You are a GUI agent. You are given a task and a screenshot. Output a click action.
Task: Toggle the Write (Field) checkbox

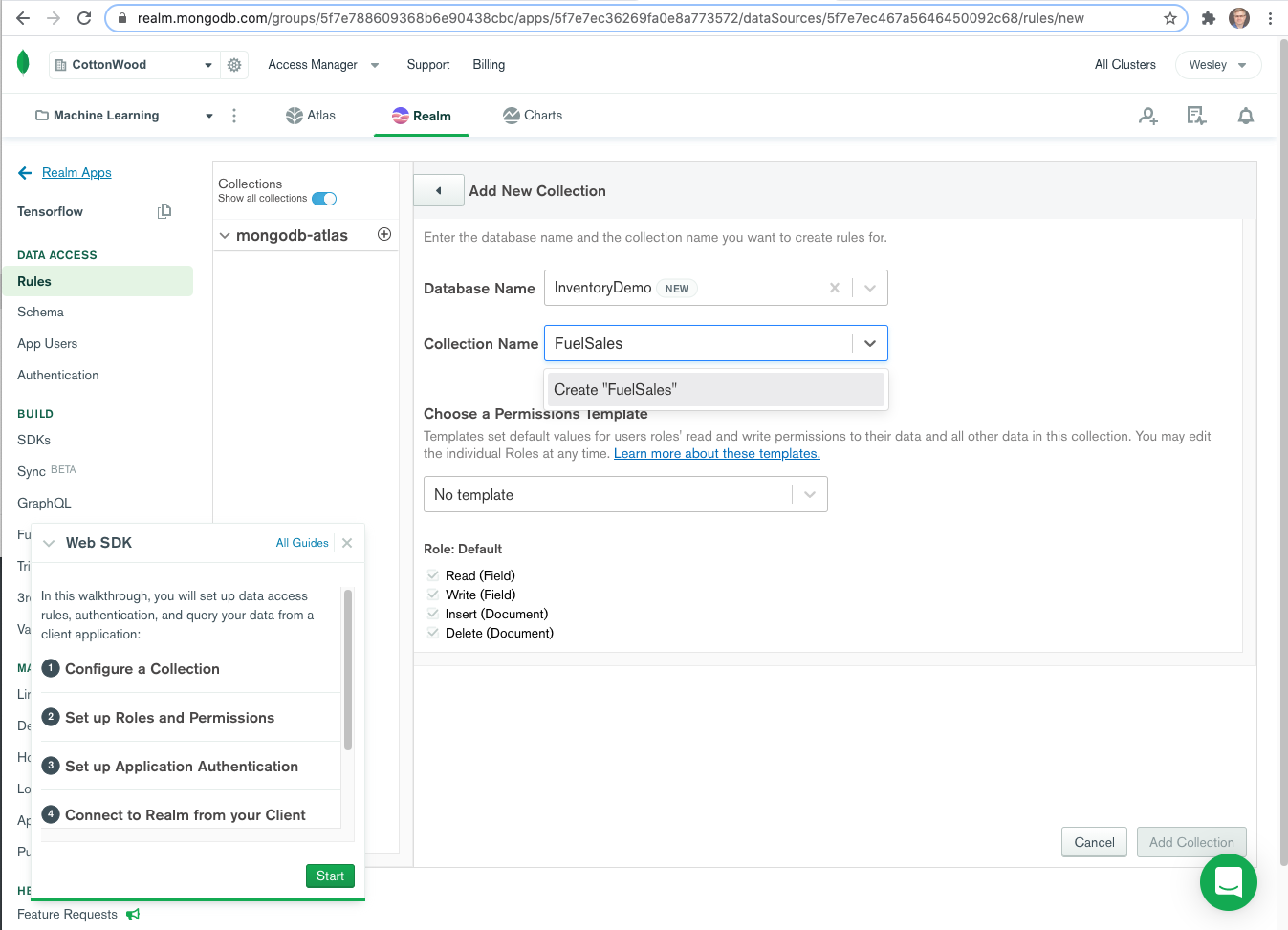tap(433, 595)
